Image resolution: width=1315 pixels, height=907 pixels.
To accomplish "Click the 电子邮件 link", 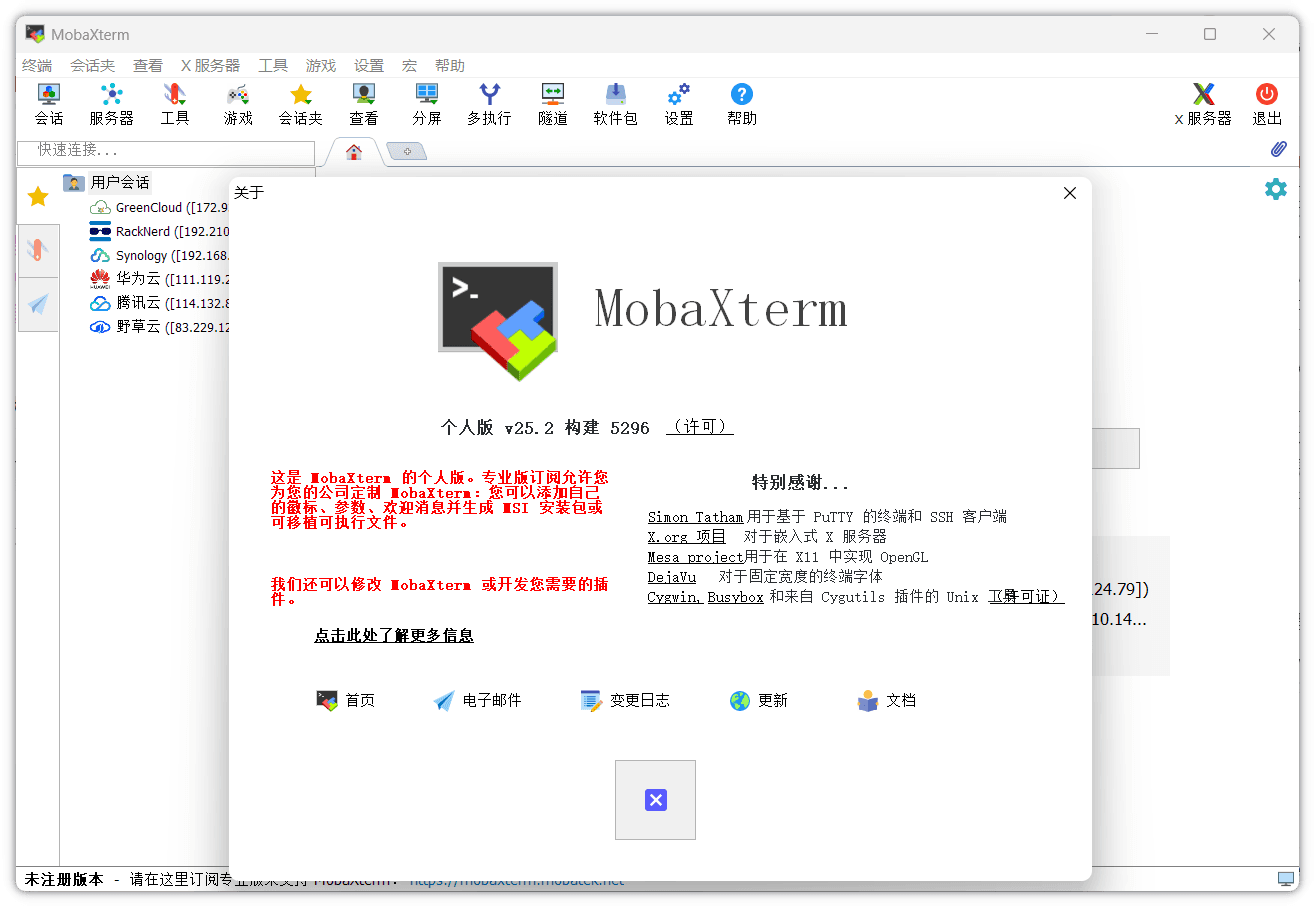I will [477, 700].
